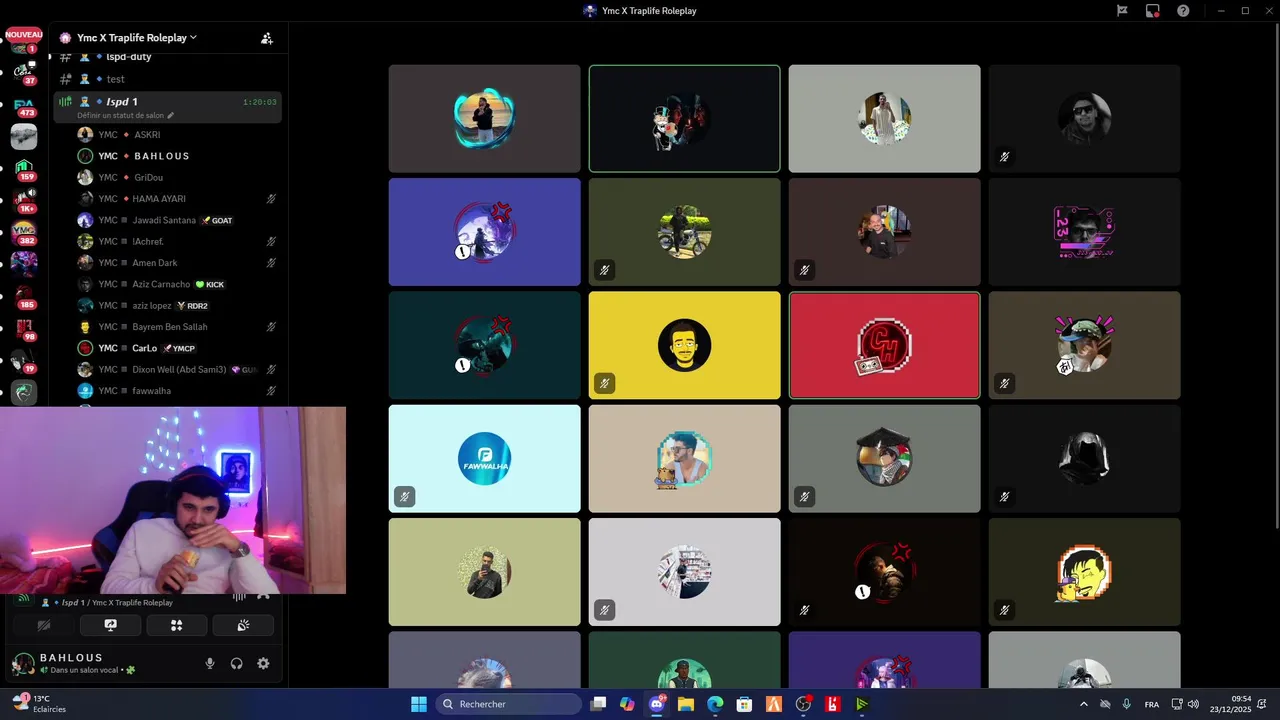Open server with 98 unread badge
This screenshot has width=1280, height=720.
click(x=23, y=328)
